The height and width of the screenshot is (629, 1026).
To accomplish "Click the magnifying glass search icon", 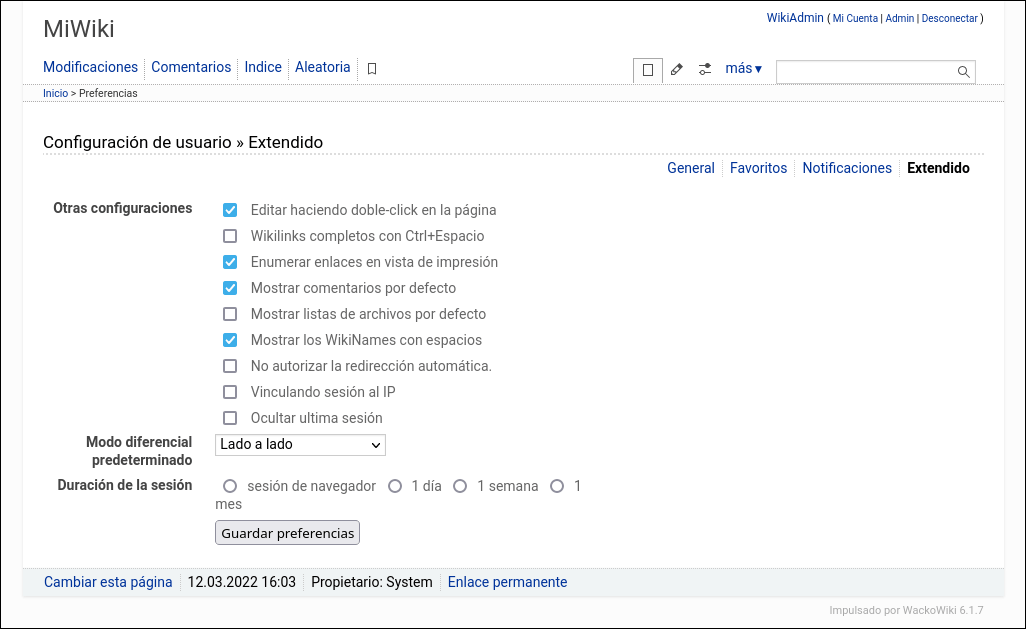I will click(x=963, y=72).
